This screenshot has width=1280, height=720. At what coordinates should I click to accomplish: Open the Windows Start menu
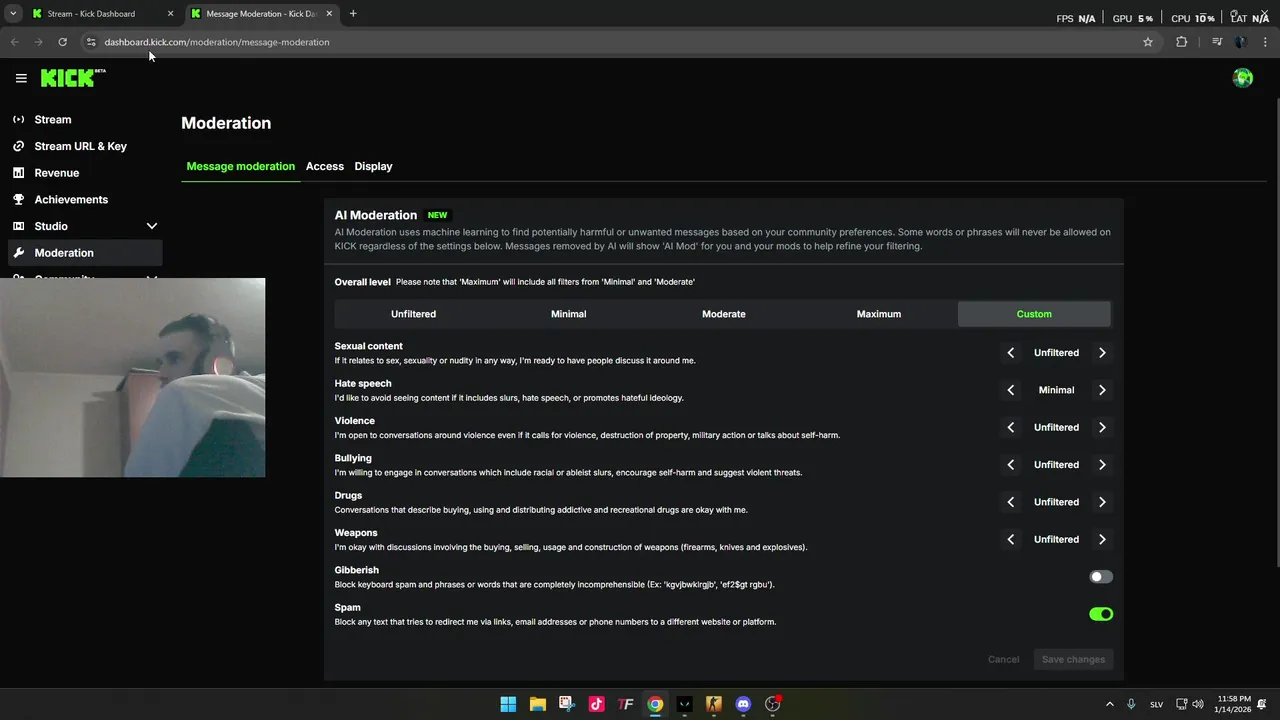(508, 704)
